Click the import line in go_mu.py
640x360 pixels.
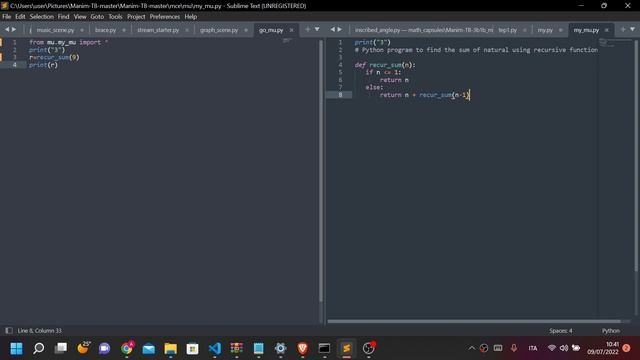click(68, 42)
